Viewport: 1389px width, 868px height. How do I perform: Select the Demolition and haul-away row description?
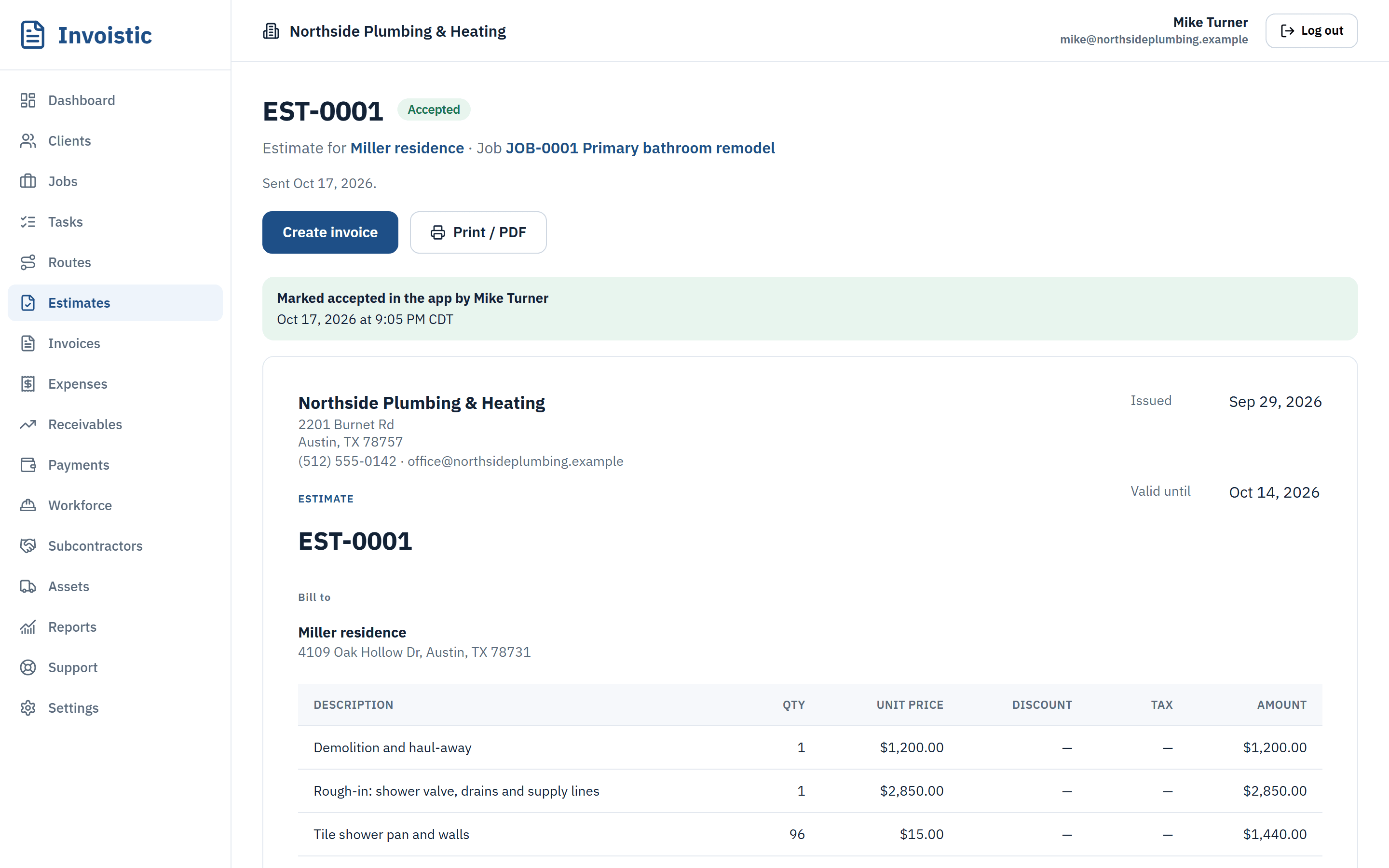392,747
